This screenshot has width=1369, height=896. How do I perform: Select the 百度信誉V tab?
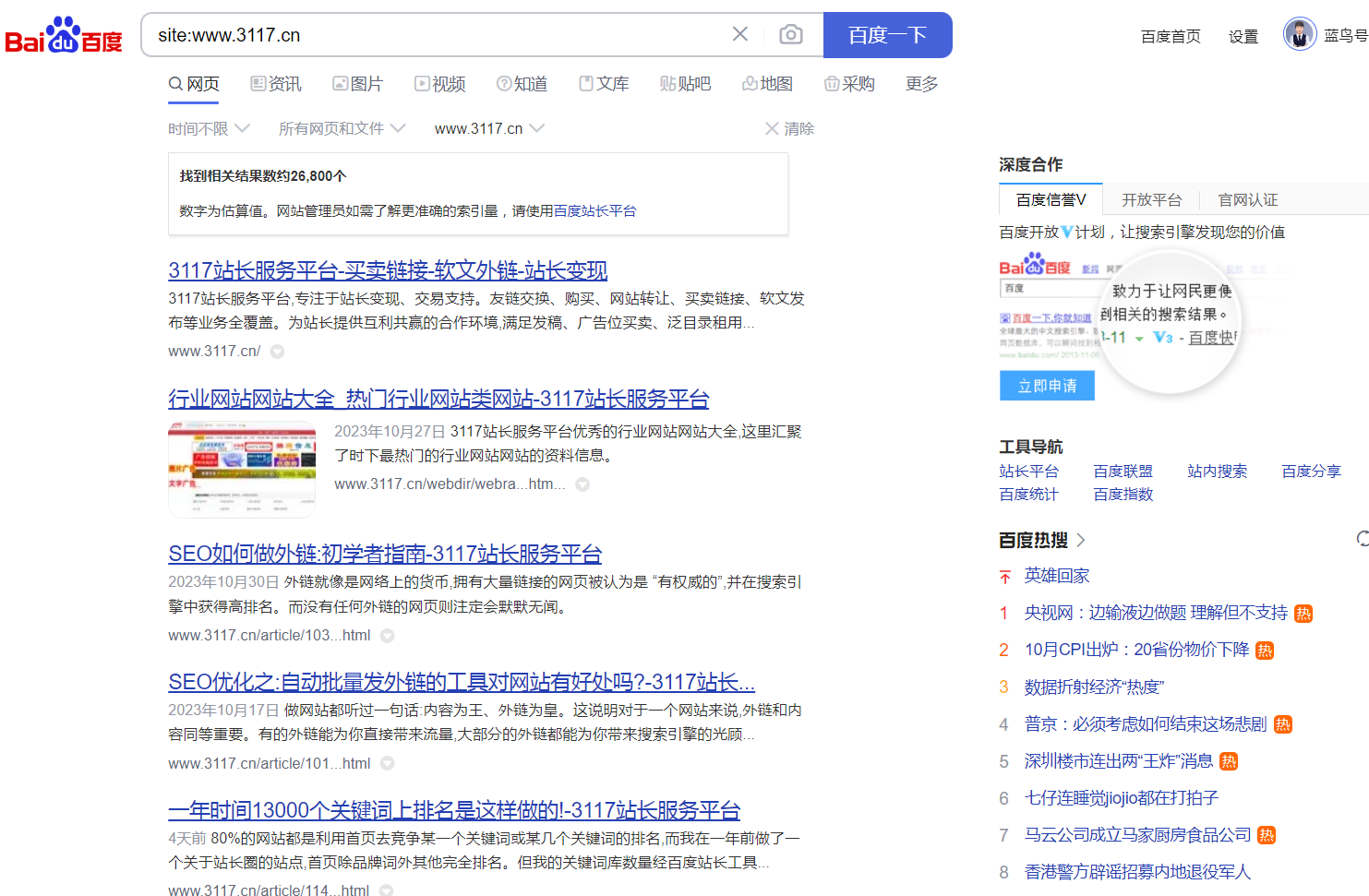tap(1051, 199)
